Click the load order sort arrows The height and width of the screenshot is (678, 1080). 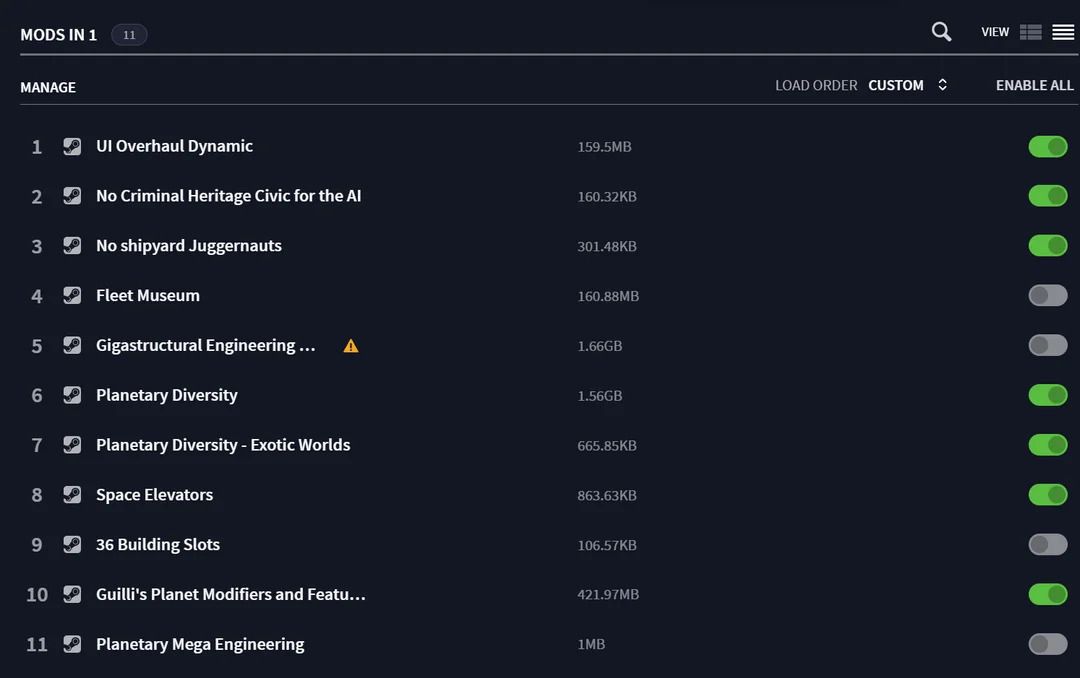942,85
